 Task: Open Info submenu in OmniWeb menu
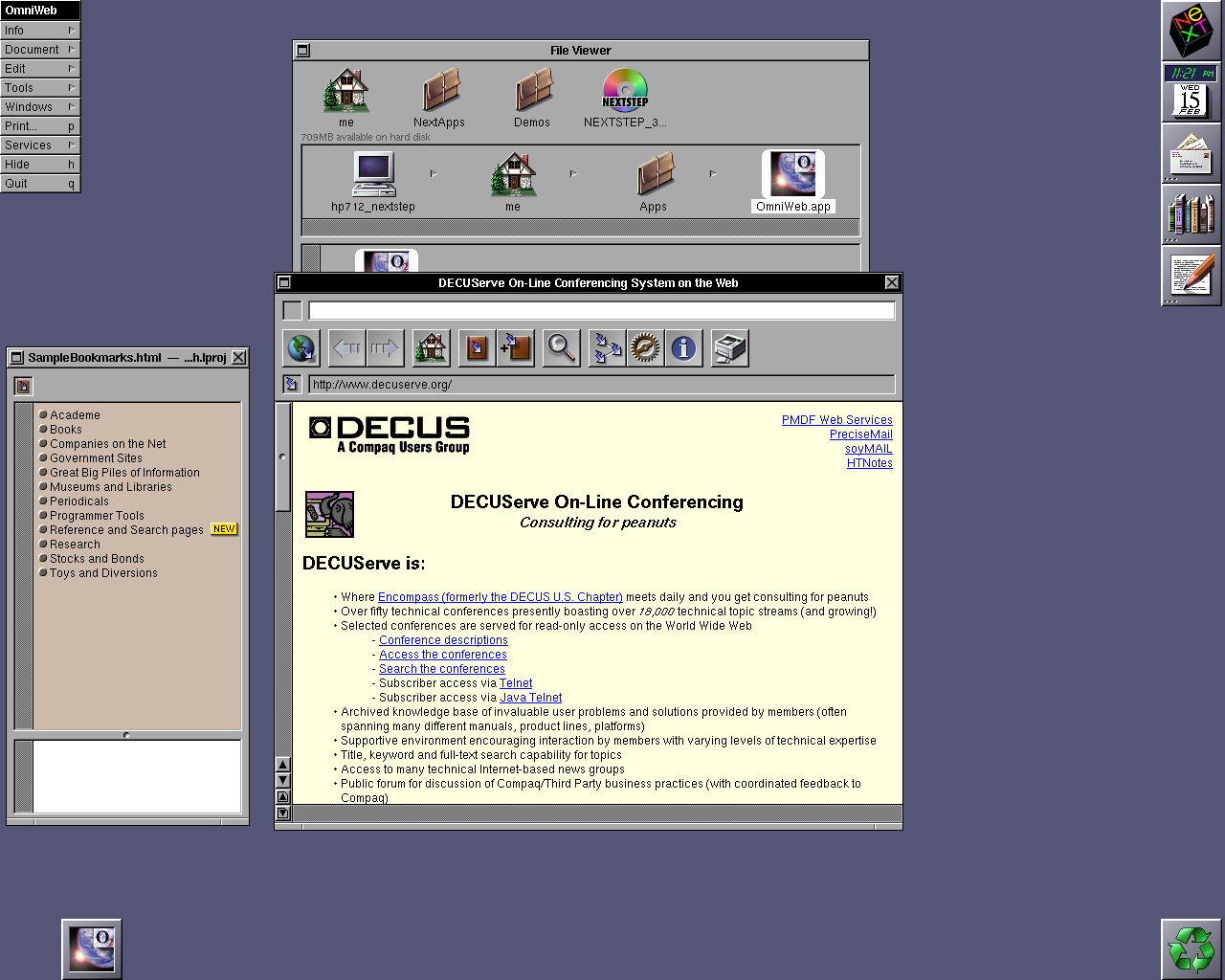click(40, 31)
